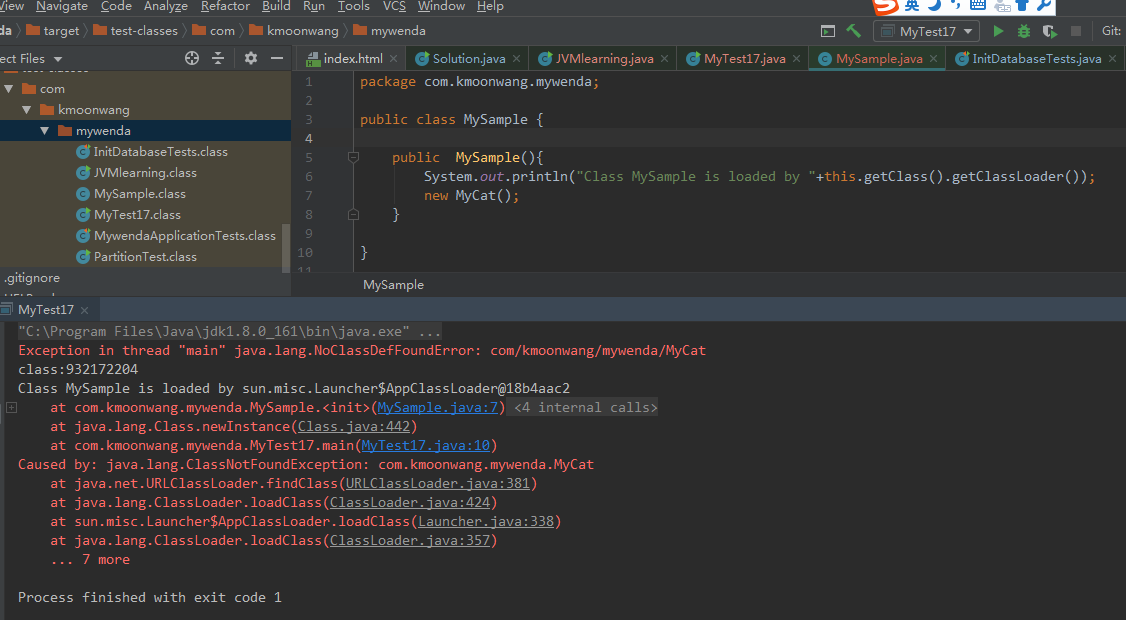Open the Code menu
Image resolution: width=1126 pixels, height=620 pixels.
116,6
